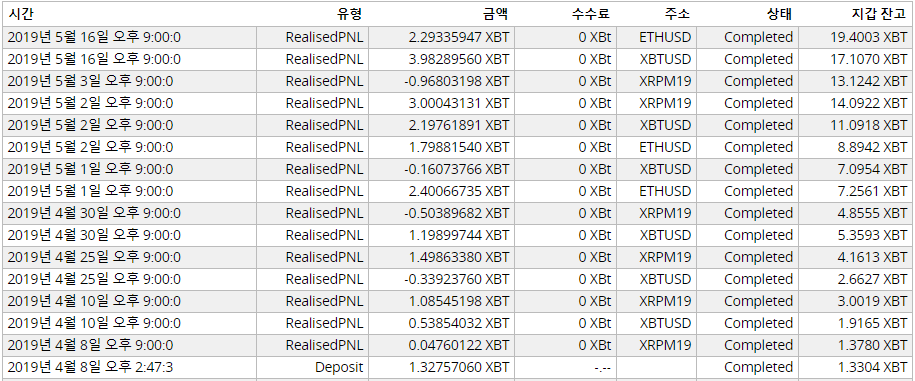
Task: Click wallet balance 8.8942 XBT
Action: (872, 148)
